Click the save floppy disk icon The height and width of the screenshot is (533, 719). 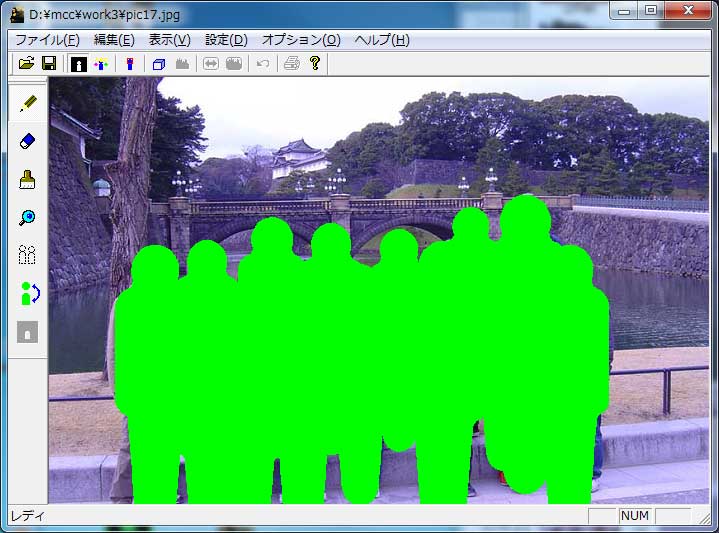point(49,63)
